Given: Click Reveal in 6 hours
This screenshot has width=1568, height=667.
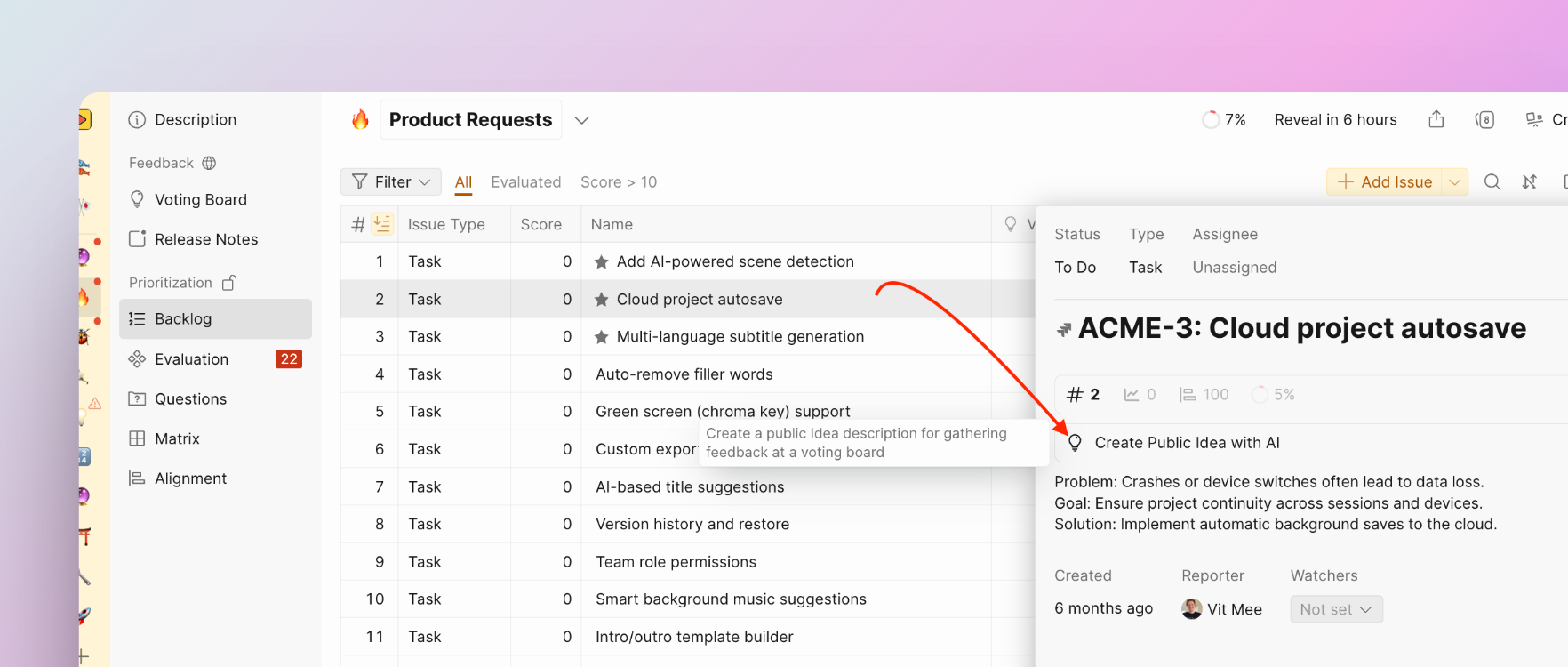Looking at the screenshot, I should pos(1335,119).
